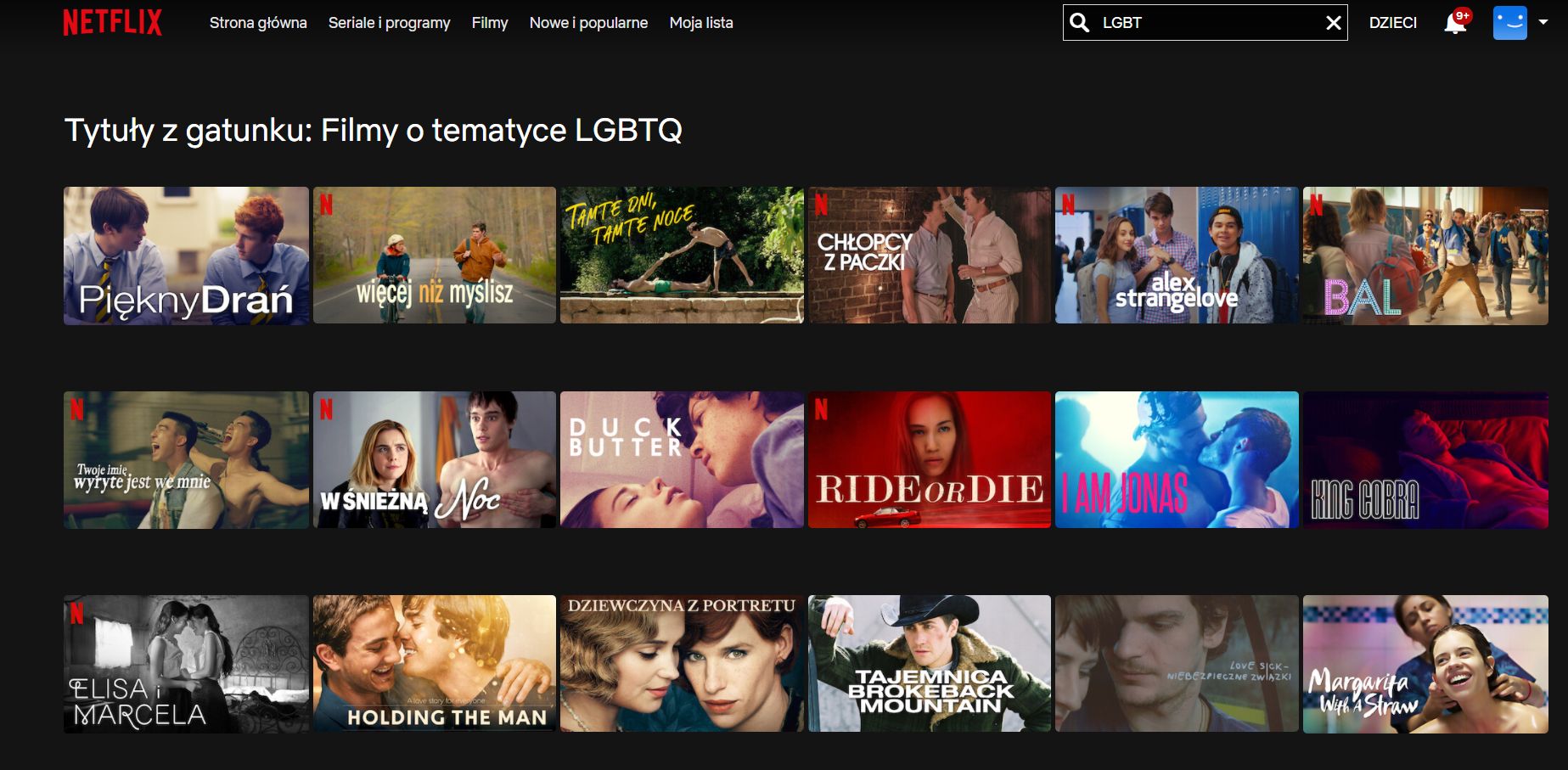Open Dziewczyna z portretu

click(x=682, y=664)
